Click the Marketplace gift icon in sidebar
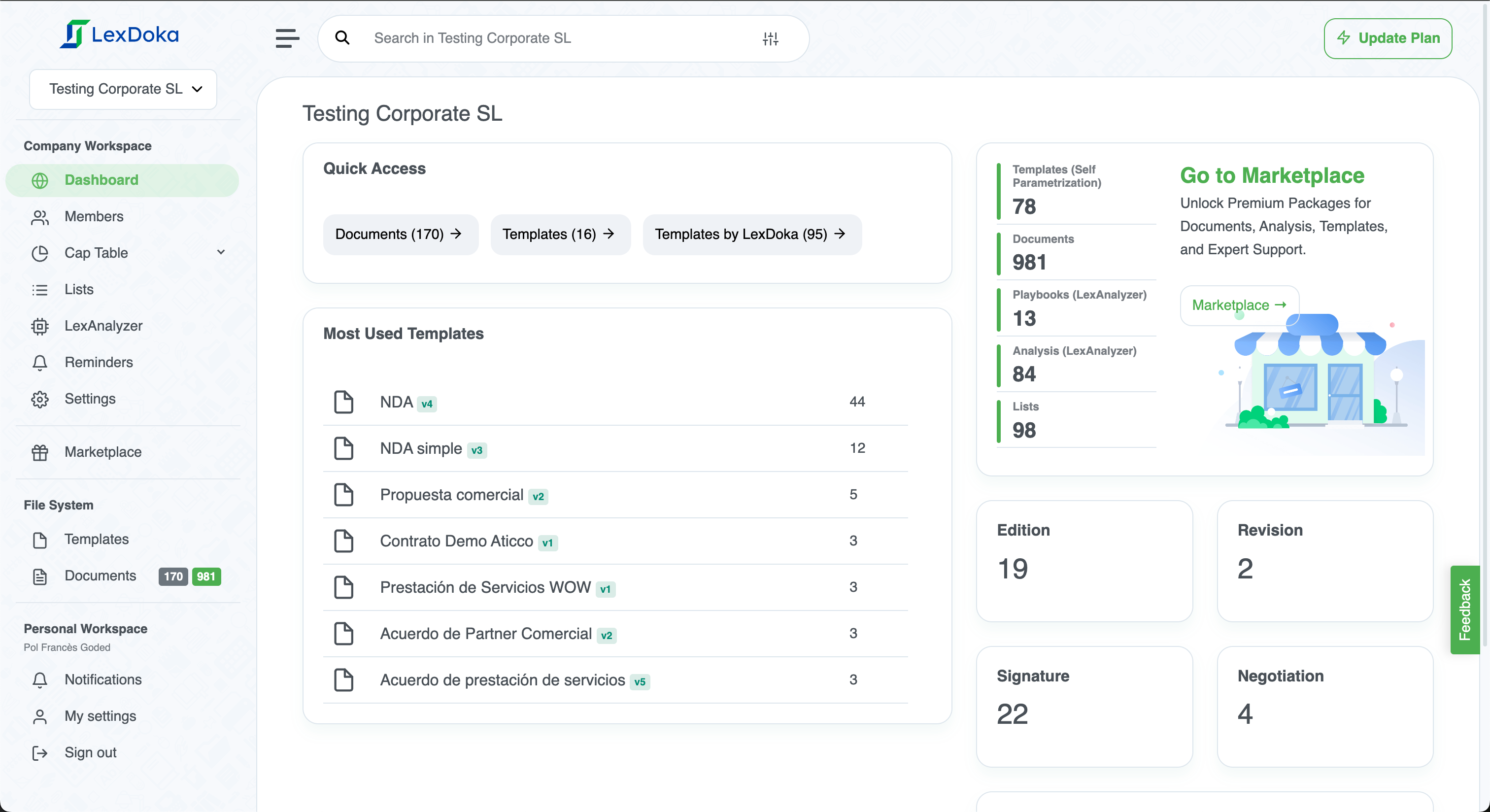The width and height of the screenshot is (1490, 812). pyautogui.click(x=40, y=452)
